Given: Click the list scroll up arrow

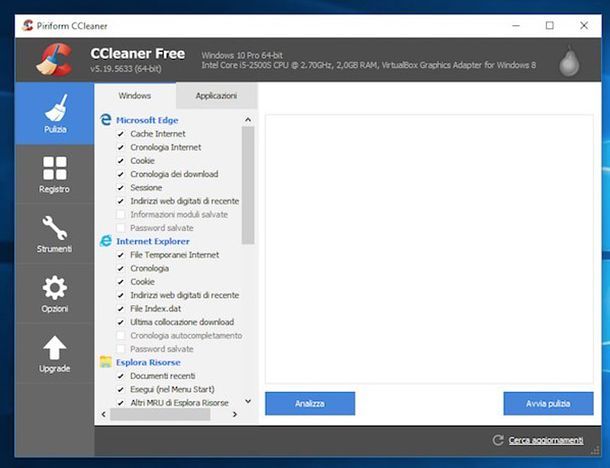Looking at the screenshot, I should (x=248, y=119).
